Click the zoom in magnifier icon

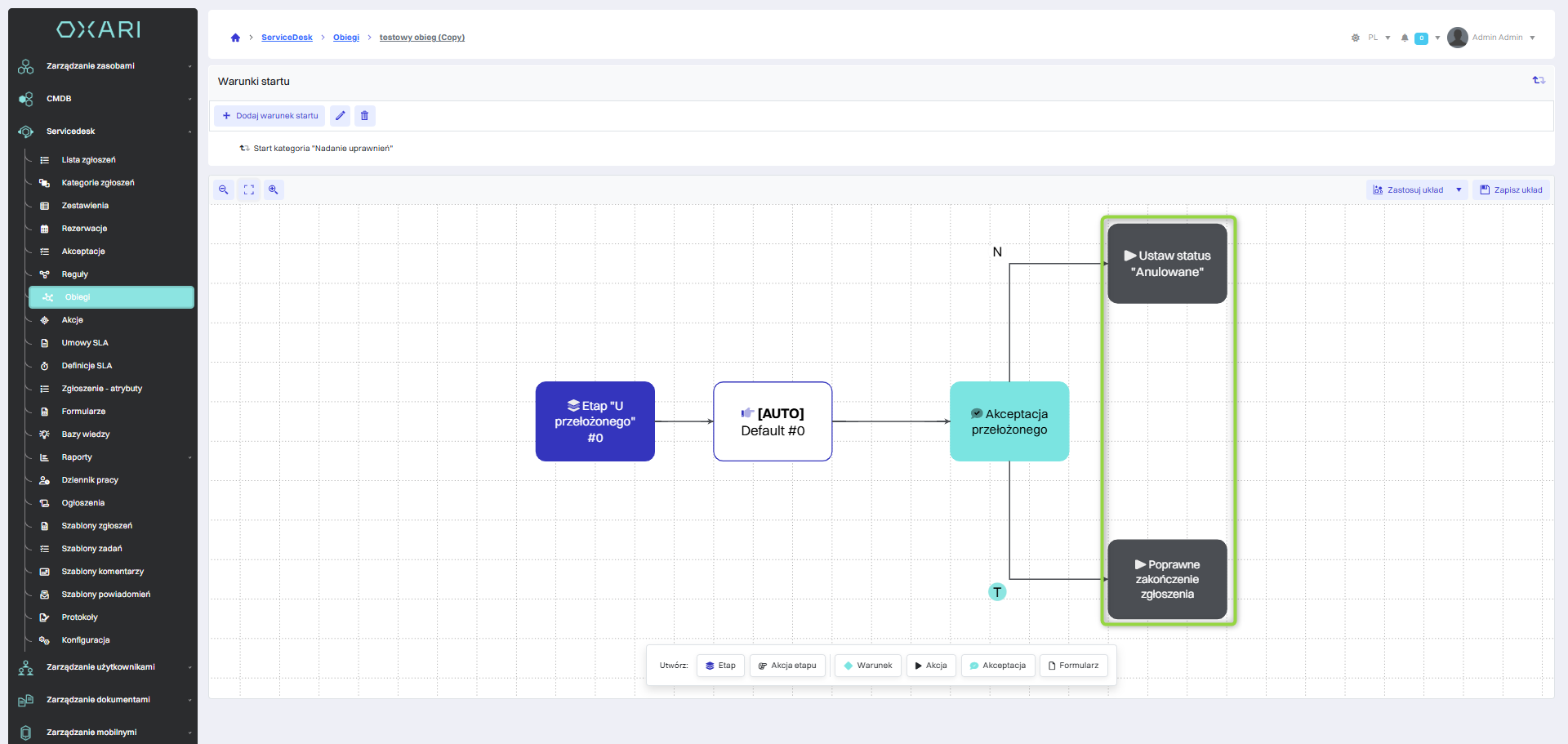(x=274, y=189)
